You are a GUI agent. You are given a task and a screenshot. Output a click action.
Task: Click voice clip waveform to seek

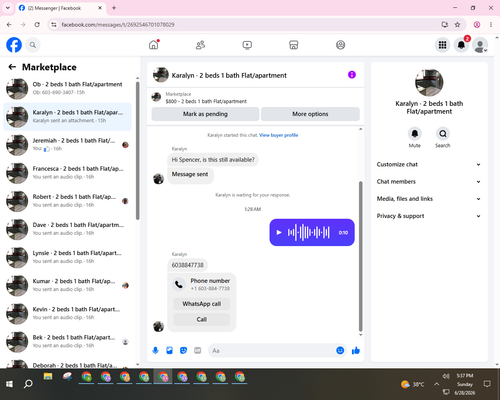click(309, 232)
